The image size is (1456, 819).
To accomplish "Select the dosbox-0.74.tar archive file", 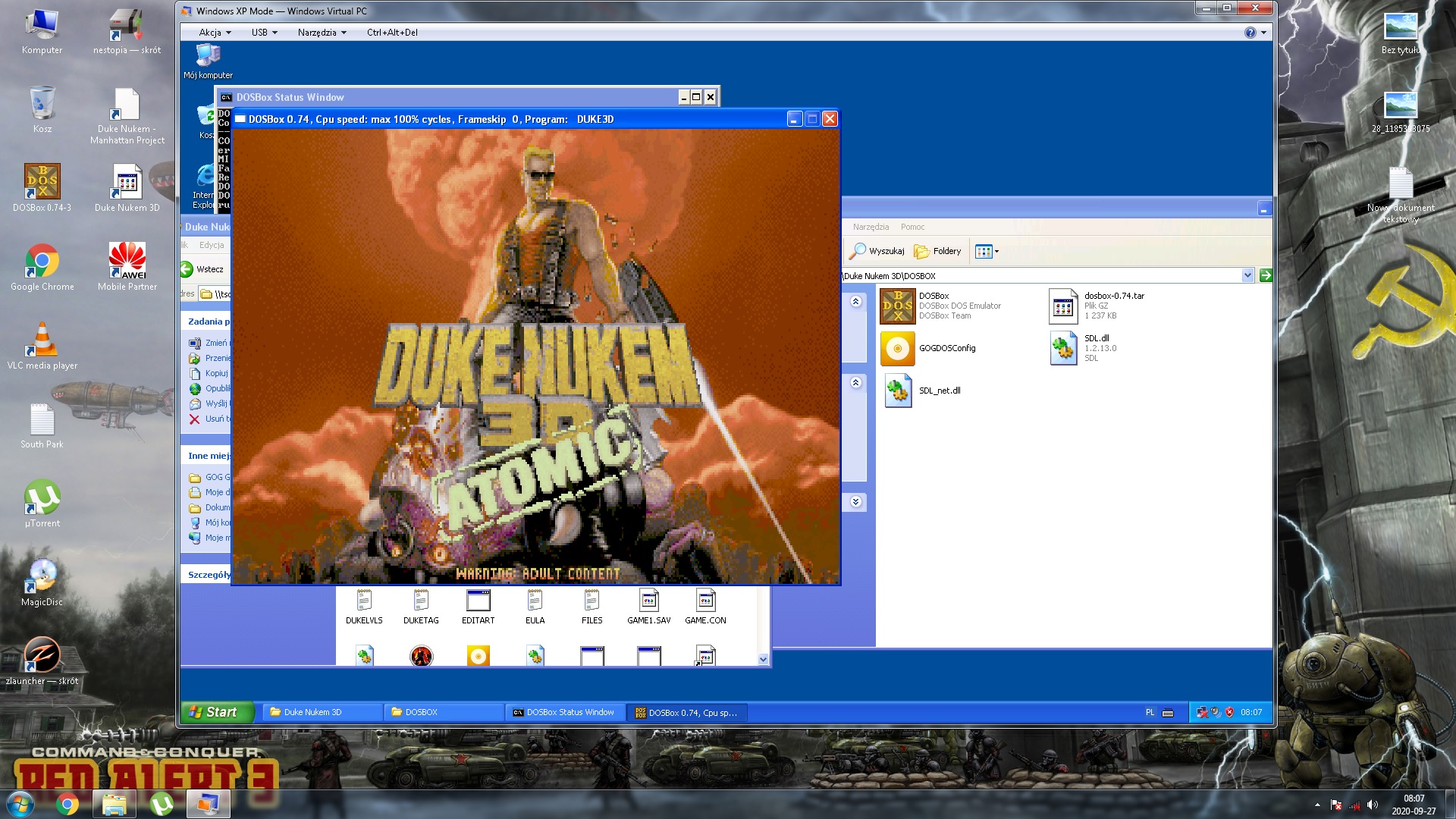I will point(1097,306).
